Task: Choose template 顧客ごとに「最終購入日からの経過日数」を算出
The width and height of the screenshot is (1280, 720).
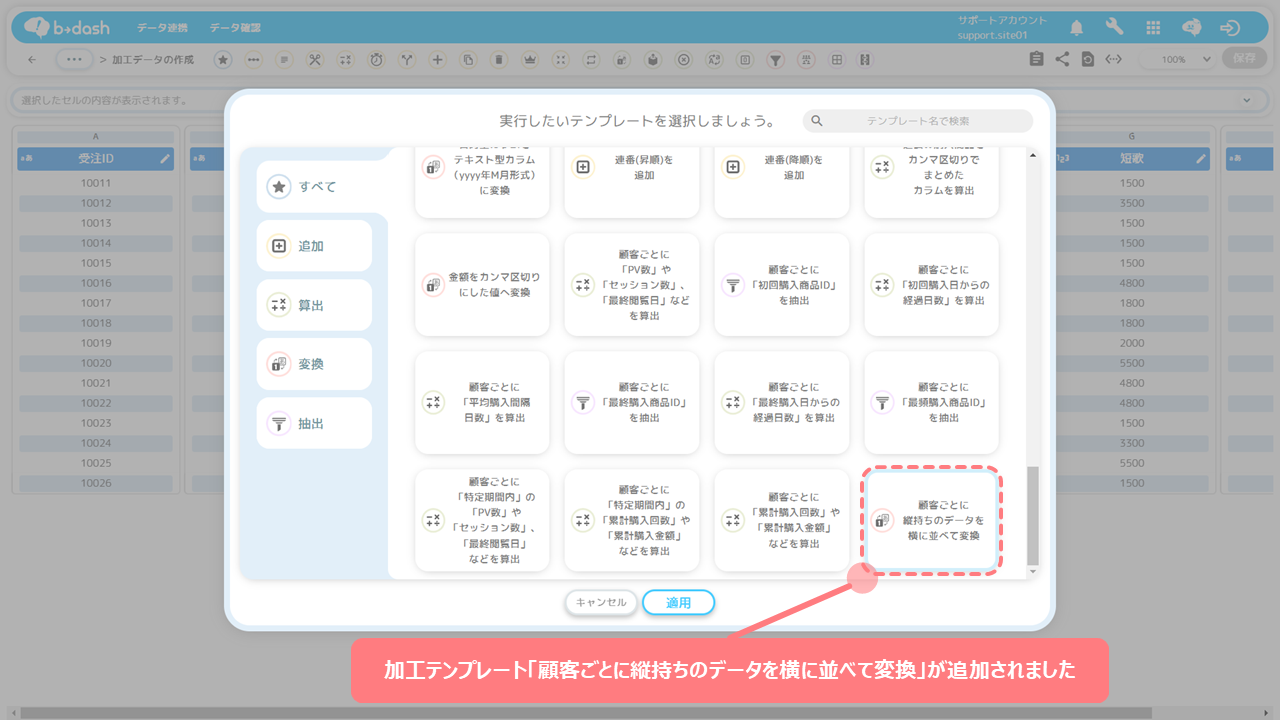Action: [x=781, y=402]
